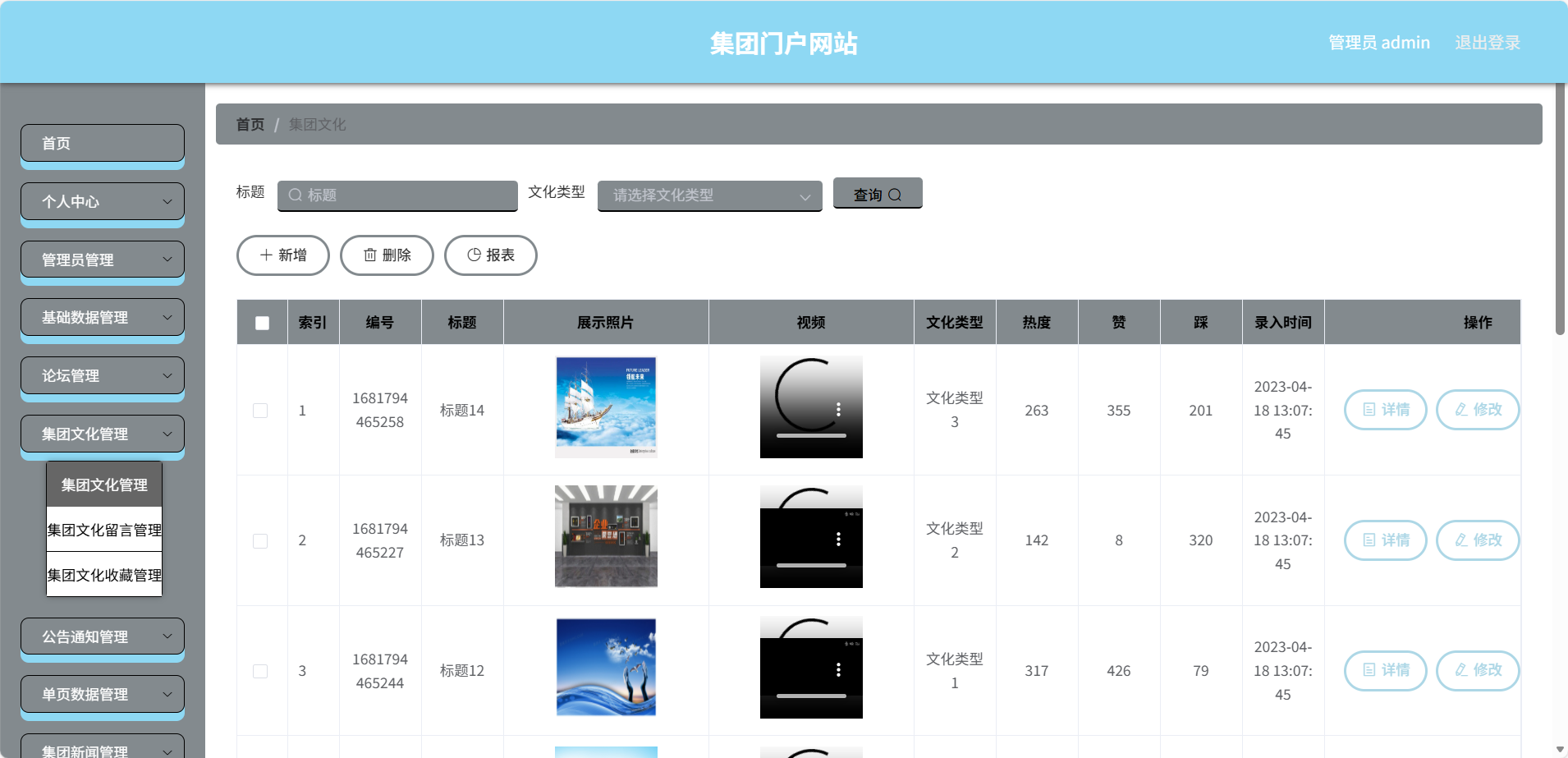Select 集团文化留言管理 submenu item

(x=104, y=530)
